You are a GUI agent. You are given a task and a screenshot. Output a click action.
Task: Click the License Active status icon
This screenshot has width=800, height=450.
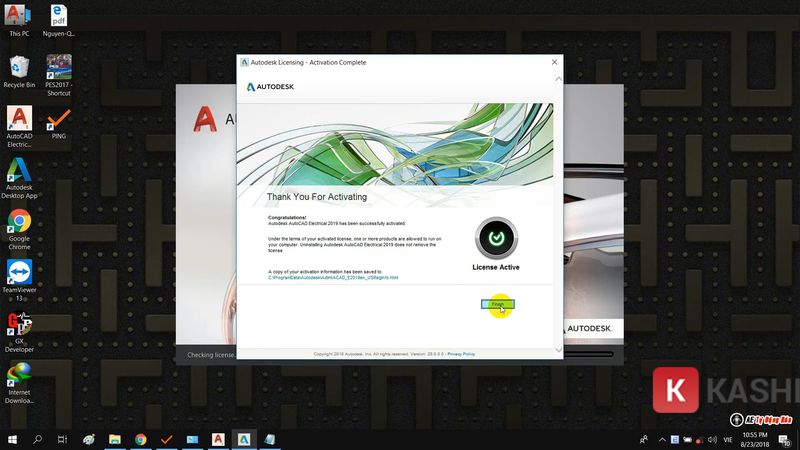click(x=495, y=238)
